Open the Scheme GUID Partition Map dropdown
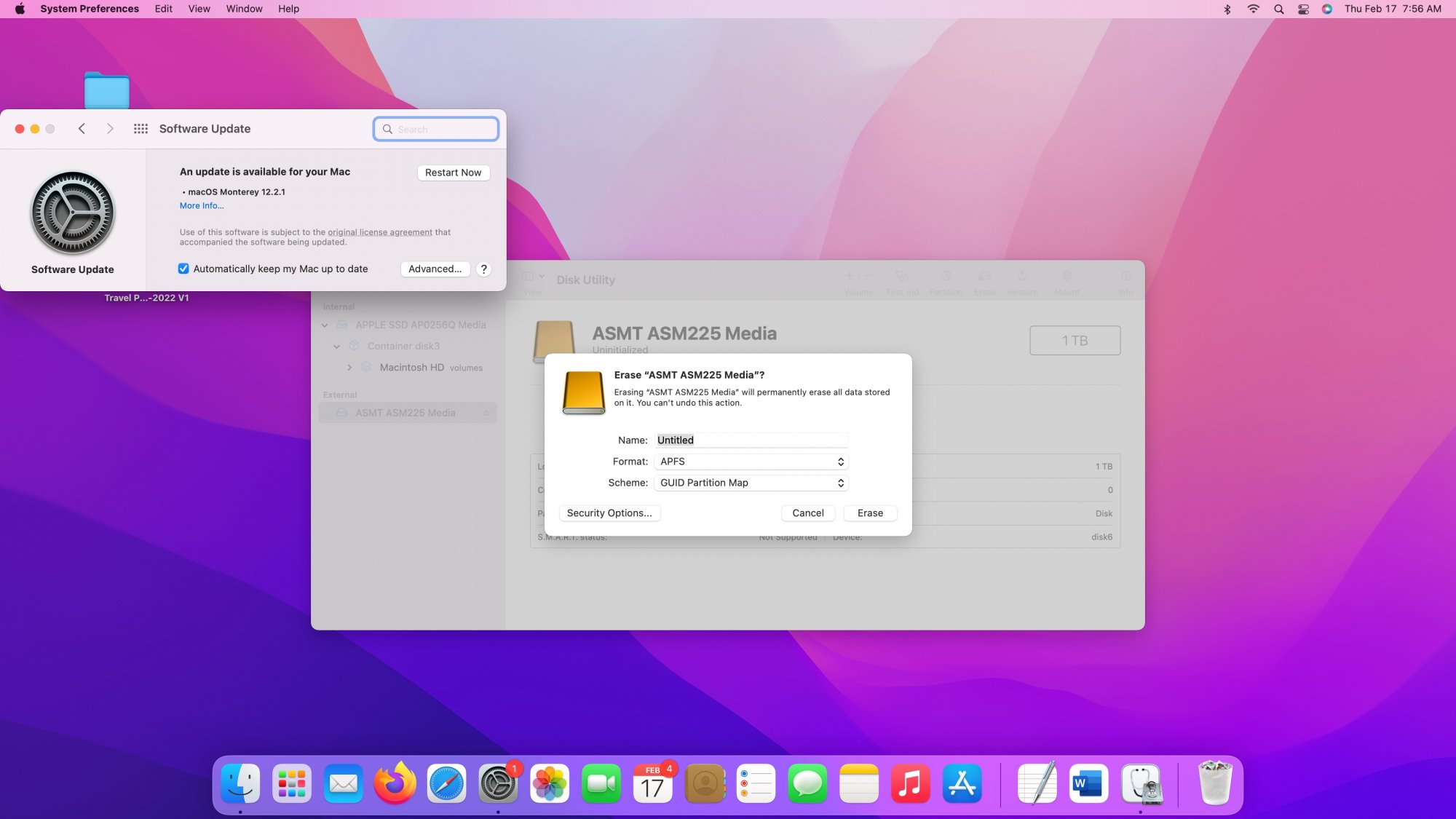The image size is (1456, 819). [x=751, y=483]
